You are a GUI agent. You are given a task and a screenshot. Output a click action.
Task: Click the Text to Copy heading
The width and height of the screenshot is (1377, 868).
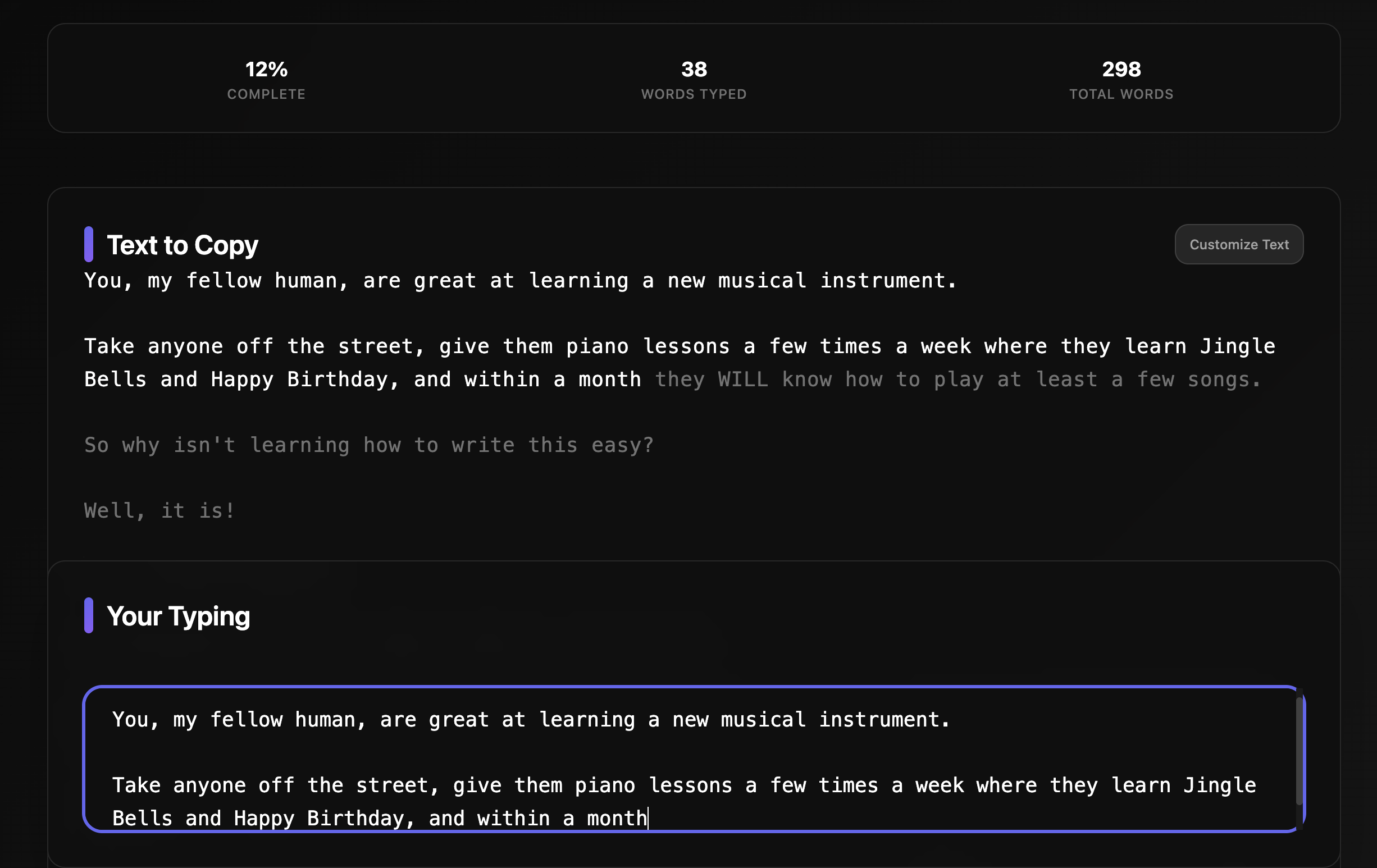point(183,245)
